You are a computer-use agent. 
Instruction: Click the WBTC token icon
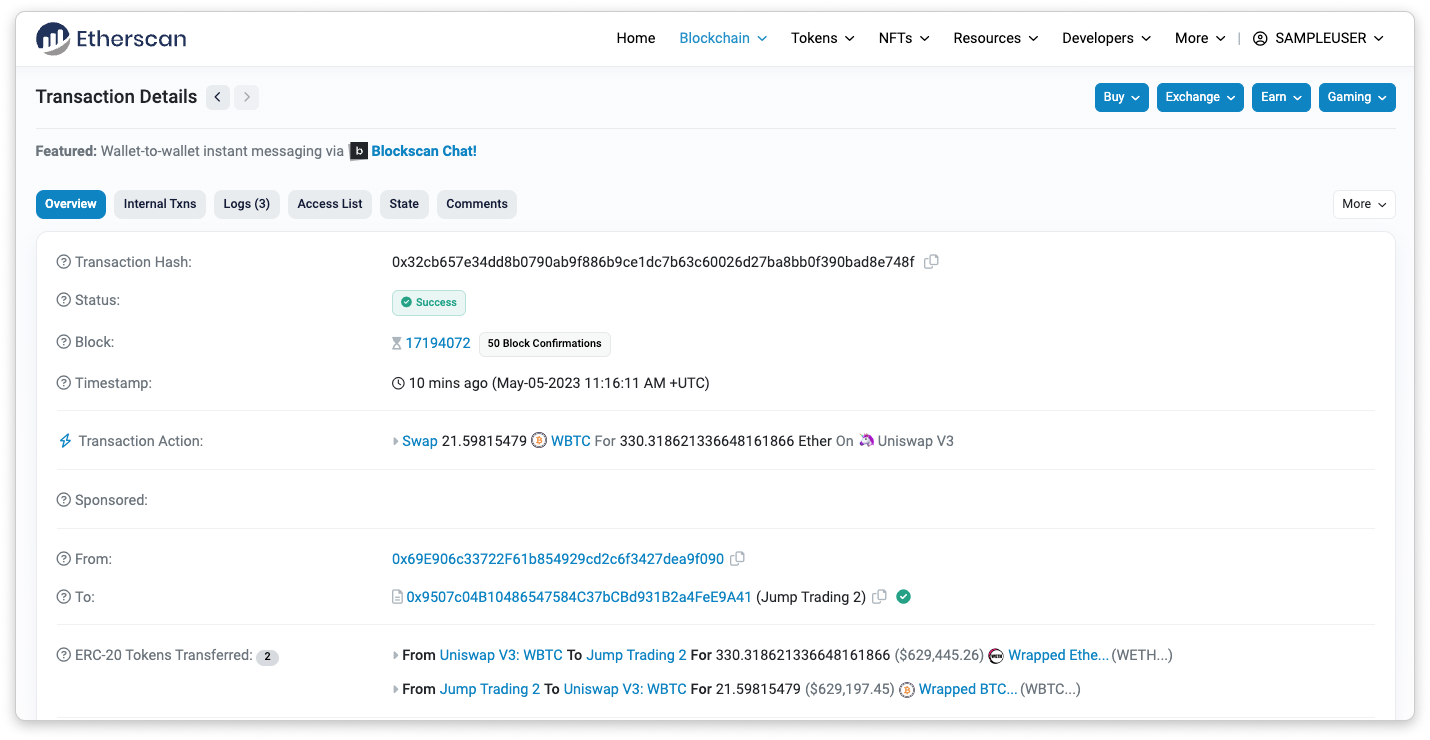coord(539,441)
